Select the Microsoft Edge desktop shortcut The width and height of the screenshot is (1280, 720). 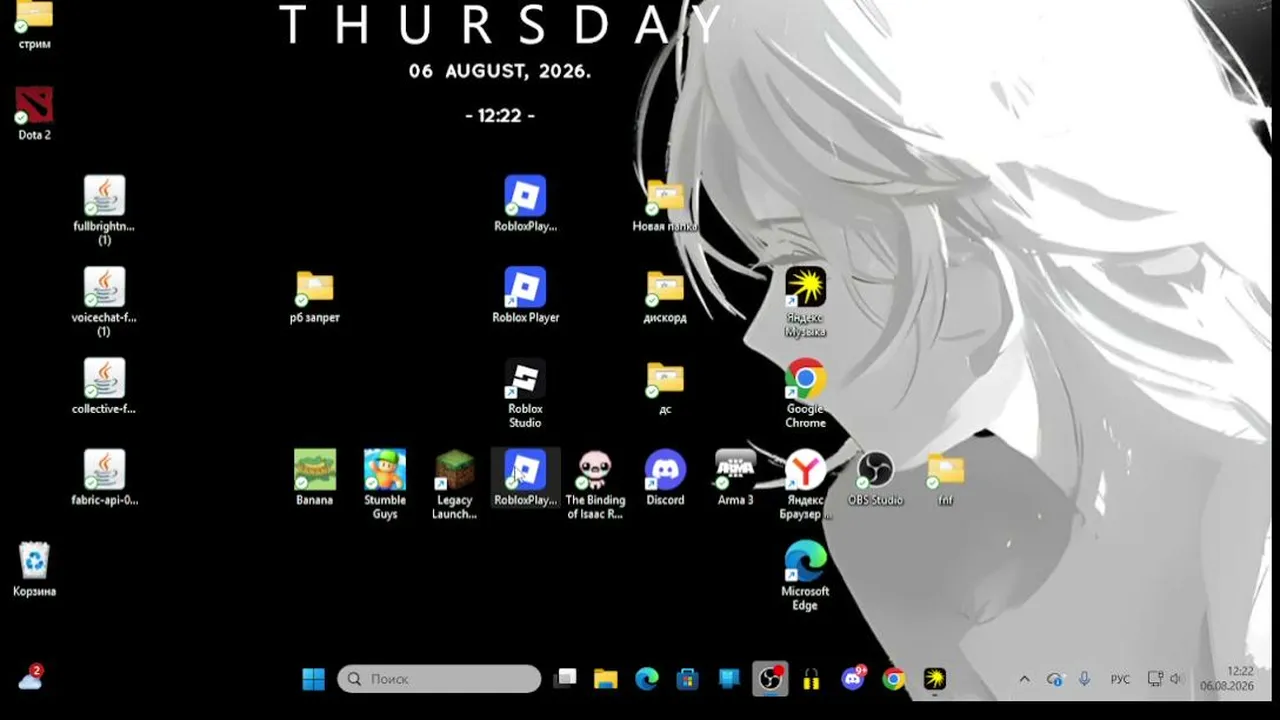pos(805,575)
